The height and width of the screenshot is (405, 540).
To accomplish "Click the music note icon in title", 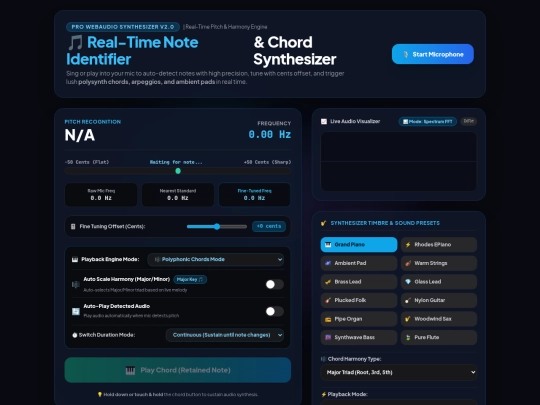I will tap(75, 42).
